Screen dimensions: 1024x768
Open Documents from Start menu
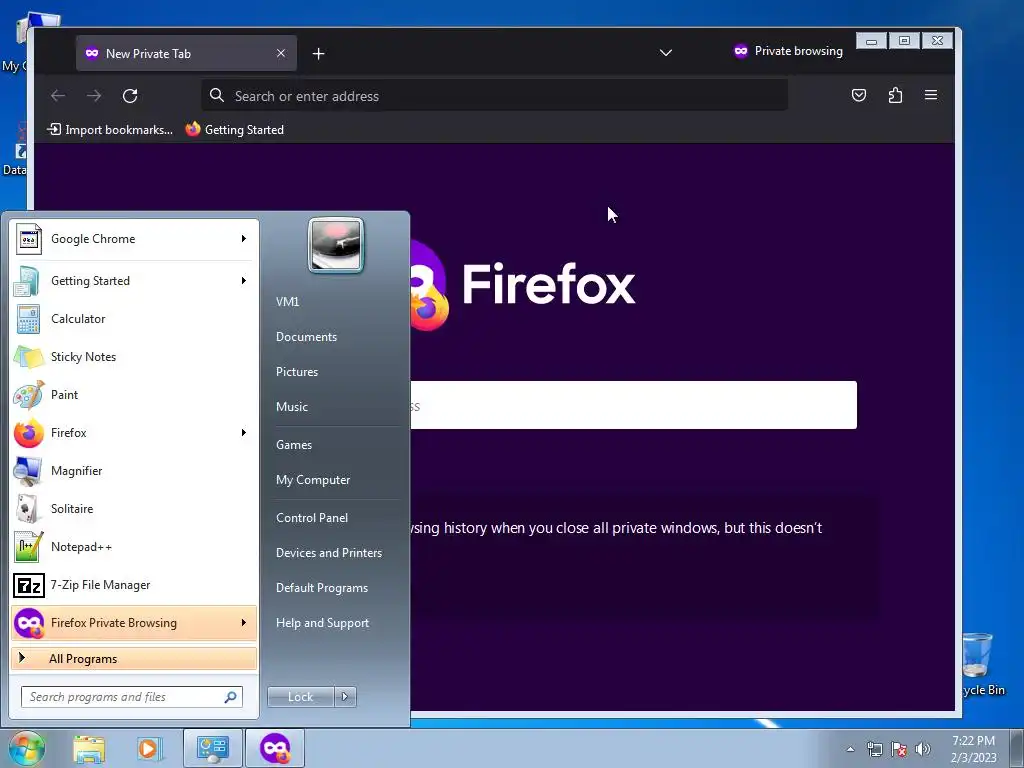click(306, 337)
